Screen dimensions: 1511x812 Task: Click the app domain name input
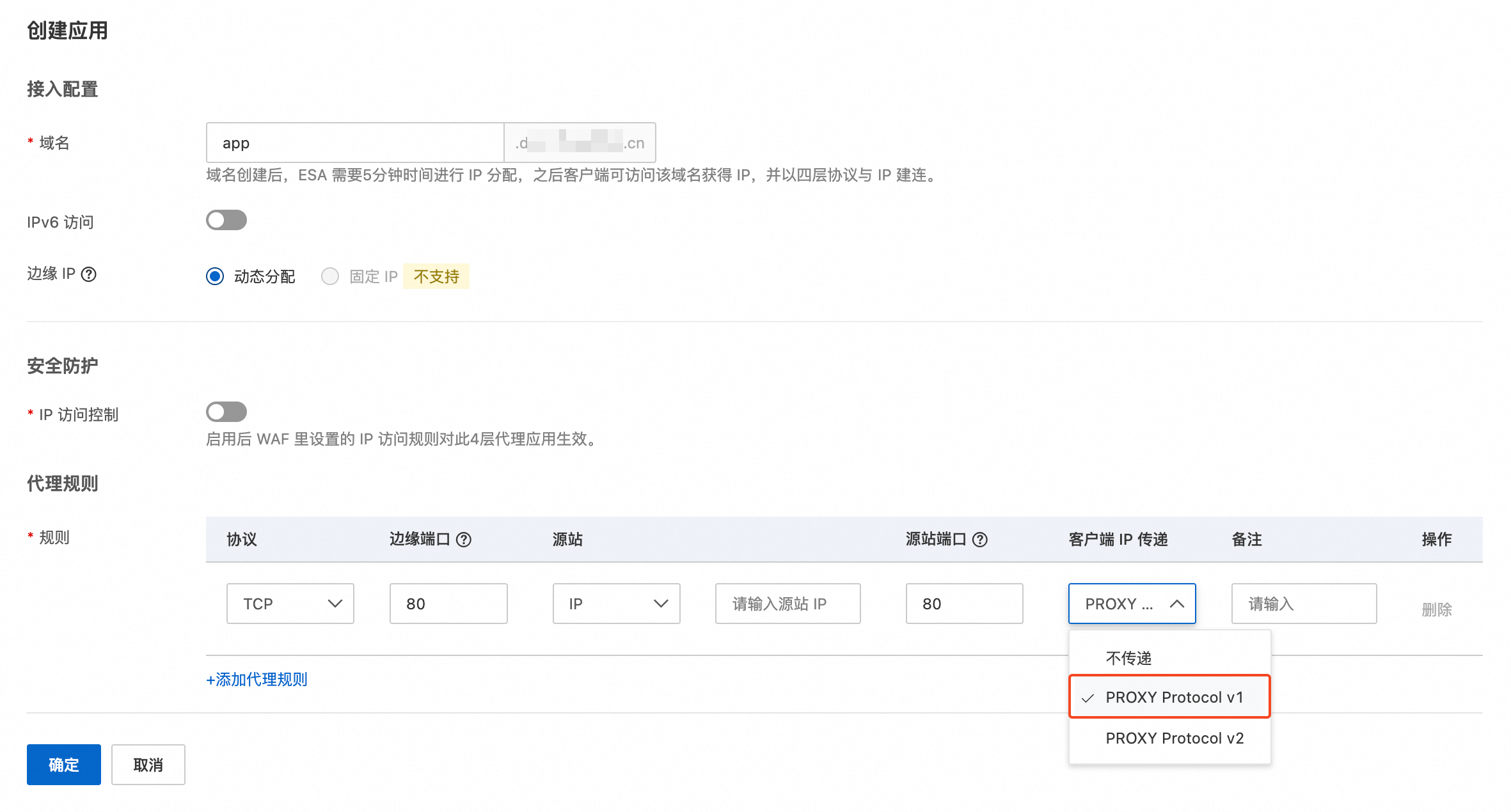354,143
